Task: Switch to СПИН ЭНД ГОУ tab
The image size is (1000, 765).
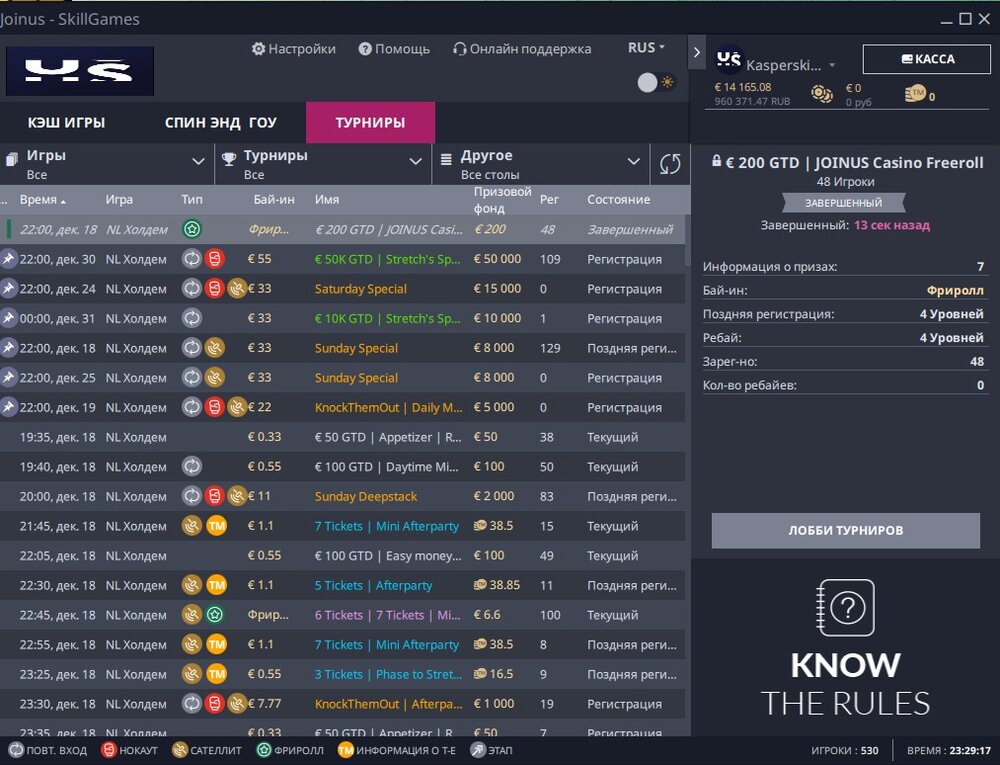Action: click(221, 122)
